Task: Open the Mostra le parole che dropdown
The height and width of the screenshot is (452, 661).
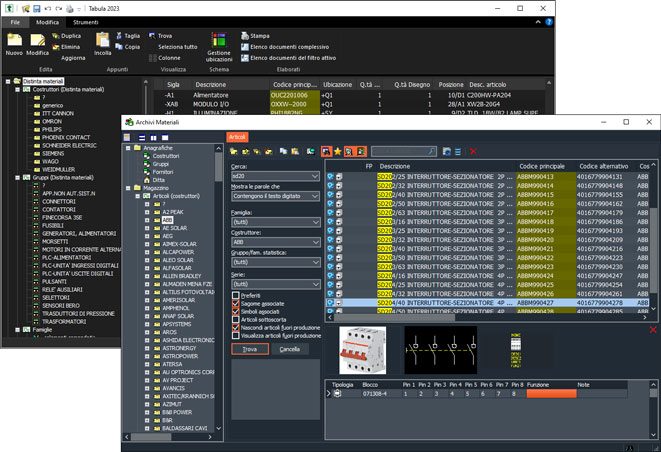Action: [276, 196]
